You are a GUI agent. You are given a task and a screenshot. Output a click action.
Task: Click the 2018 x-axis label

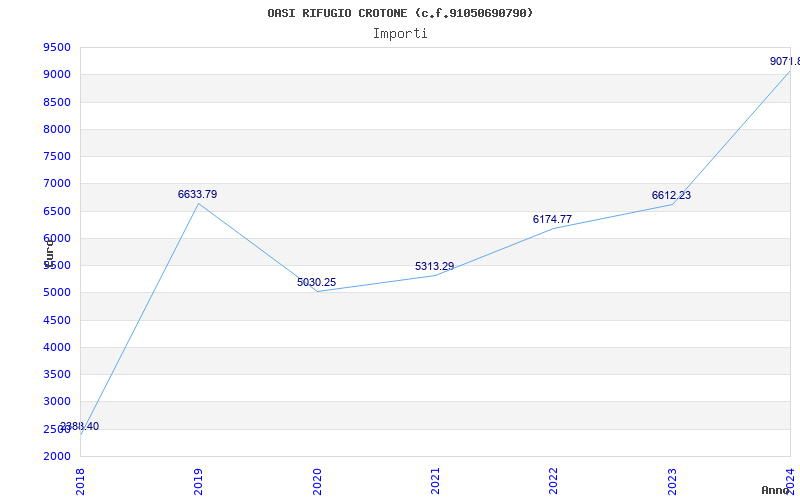(80, 481)
